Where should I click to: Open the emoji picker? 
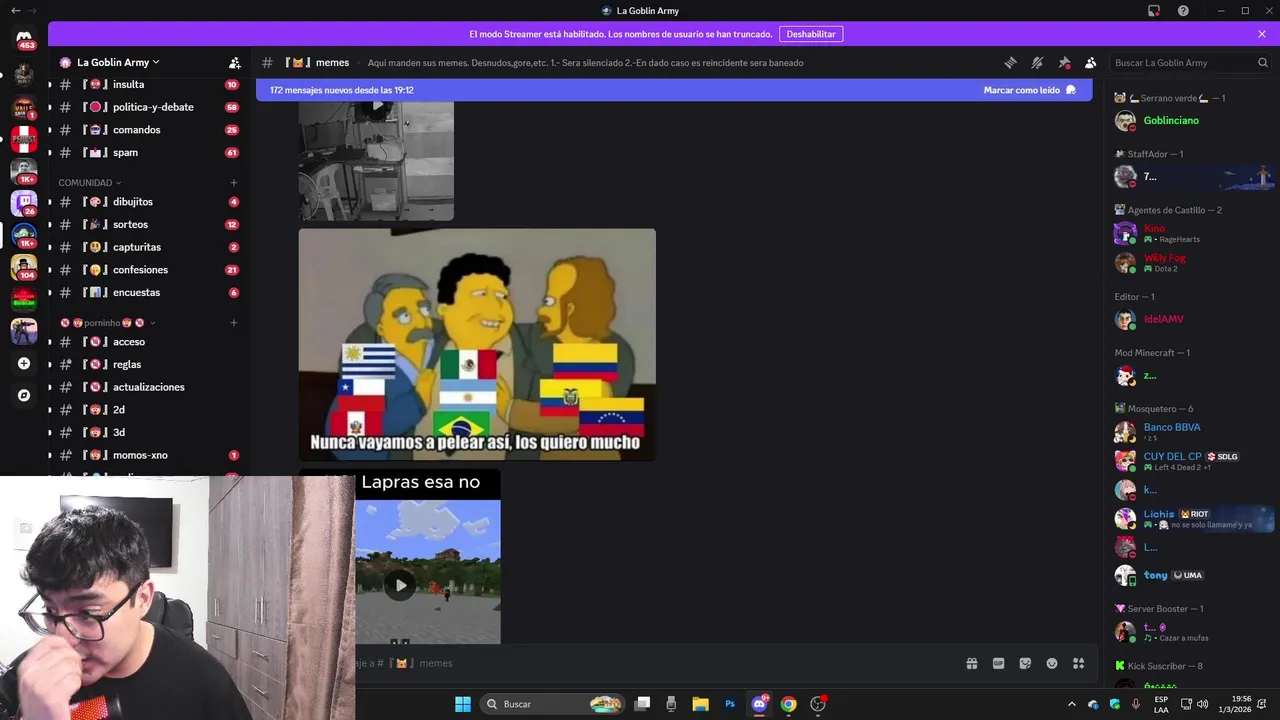click(1052, 663)
